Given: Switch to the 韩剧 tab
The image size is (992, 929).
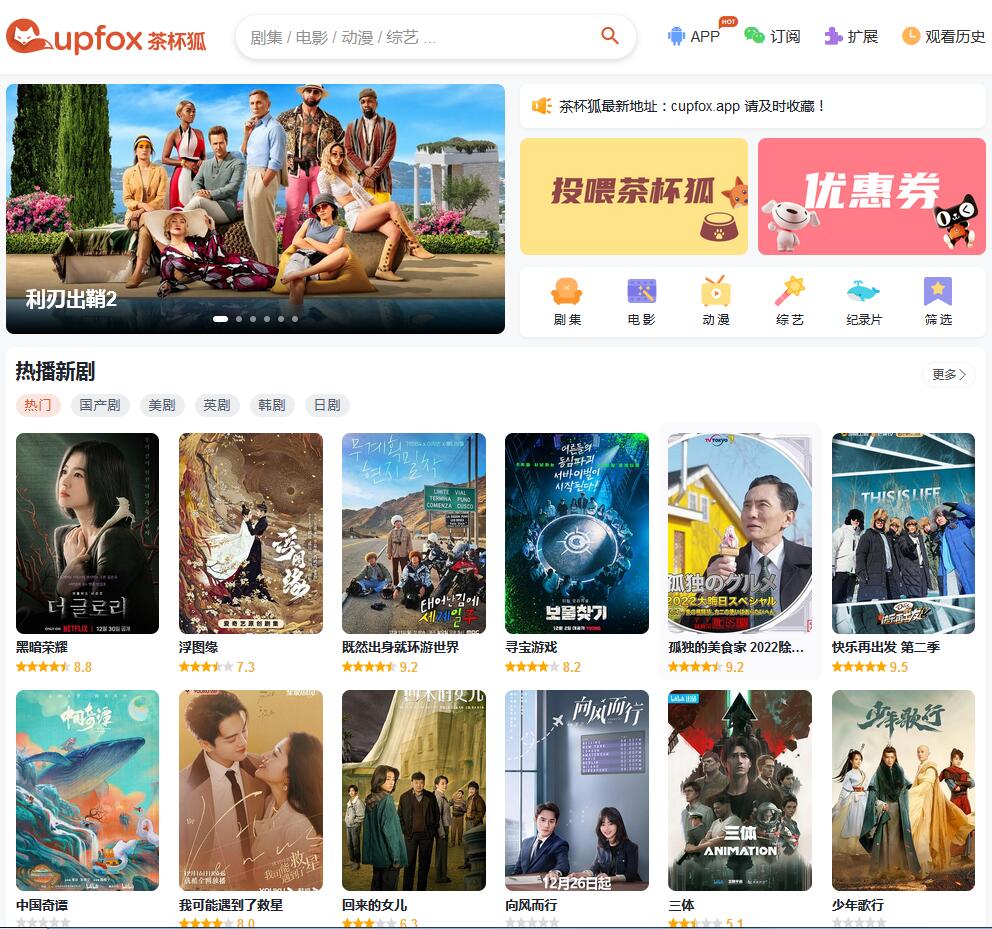Looking at the screenshot, I should pyautogui.click(x=272, y=405).
